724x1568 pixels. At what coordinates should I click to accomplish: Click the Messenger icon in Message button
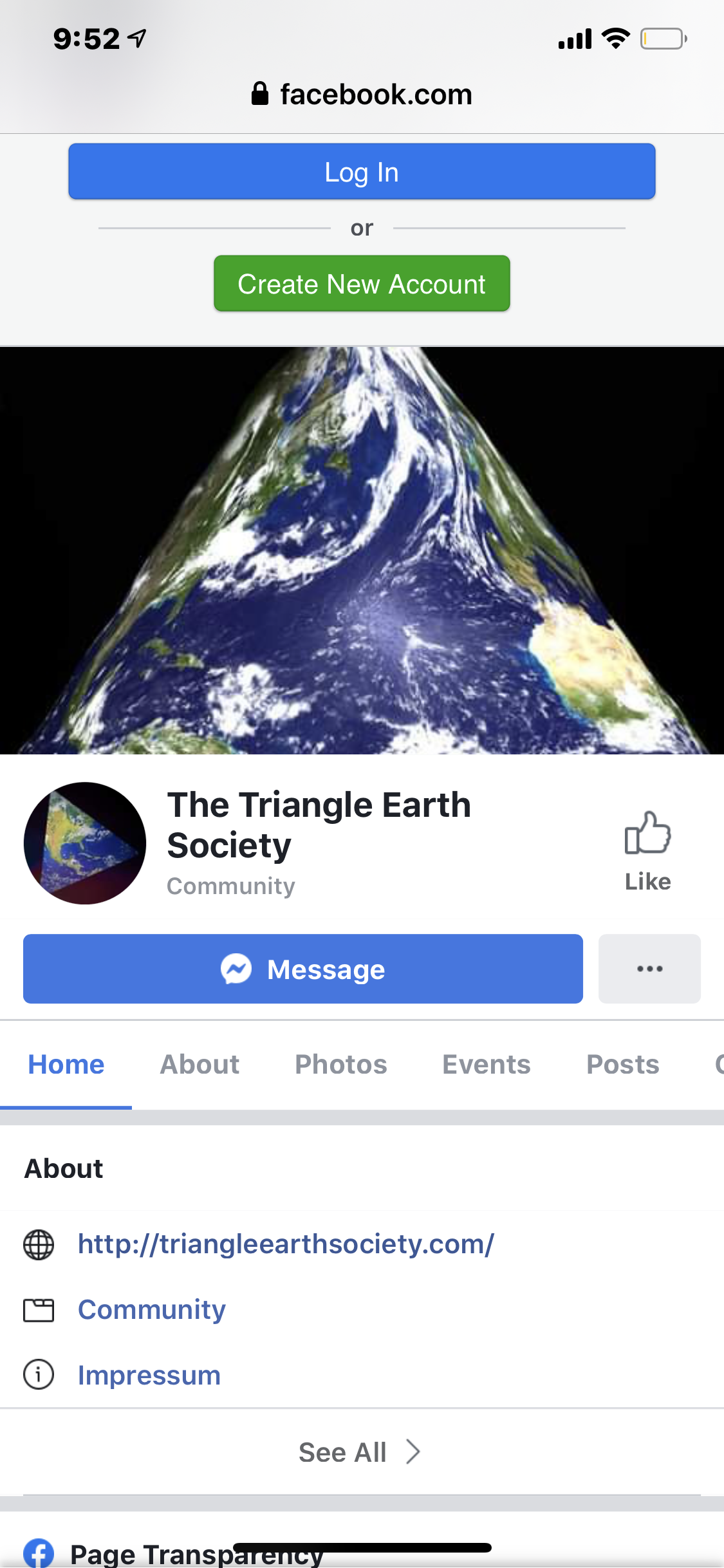click(236, 969)
